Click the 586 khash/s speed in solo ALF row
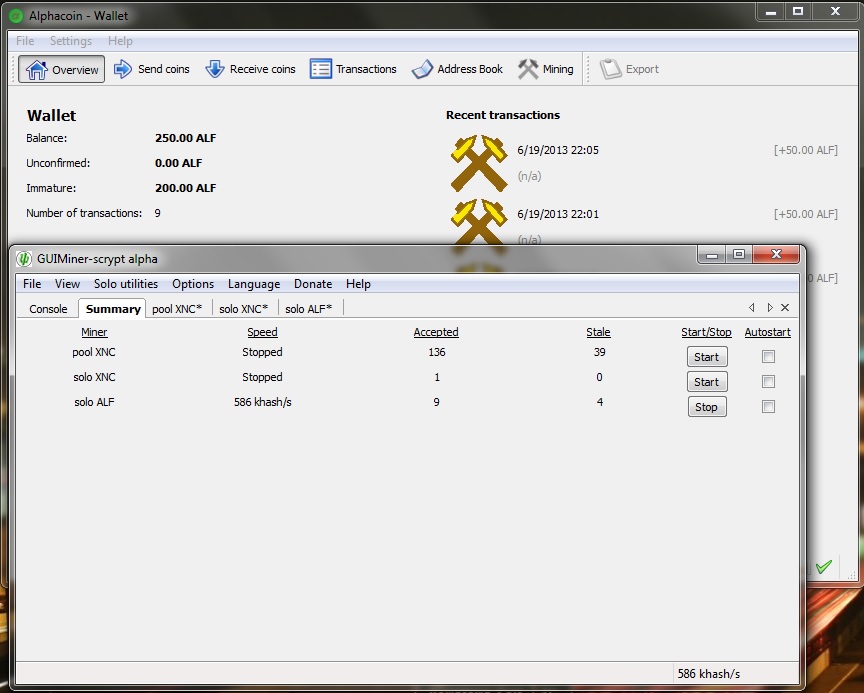 tap(263, 402)
